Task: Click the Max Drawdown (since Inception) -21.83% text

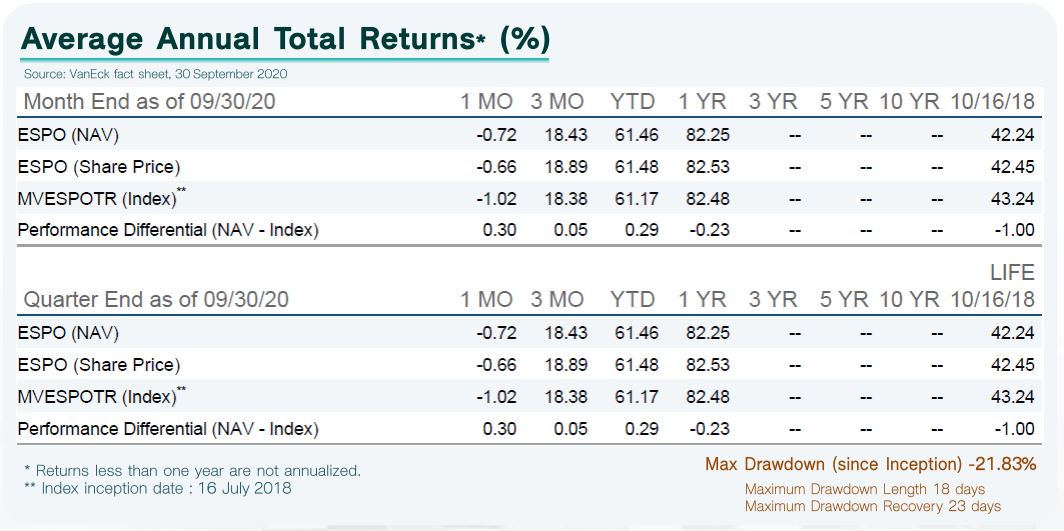Action: (x=870, y=464)
